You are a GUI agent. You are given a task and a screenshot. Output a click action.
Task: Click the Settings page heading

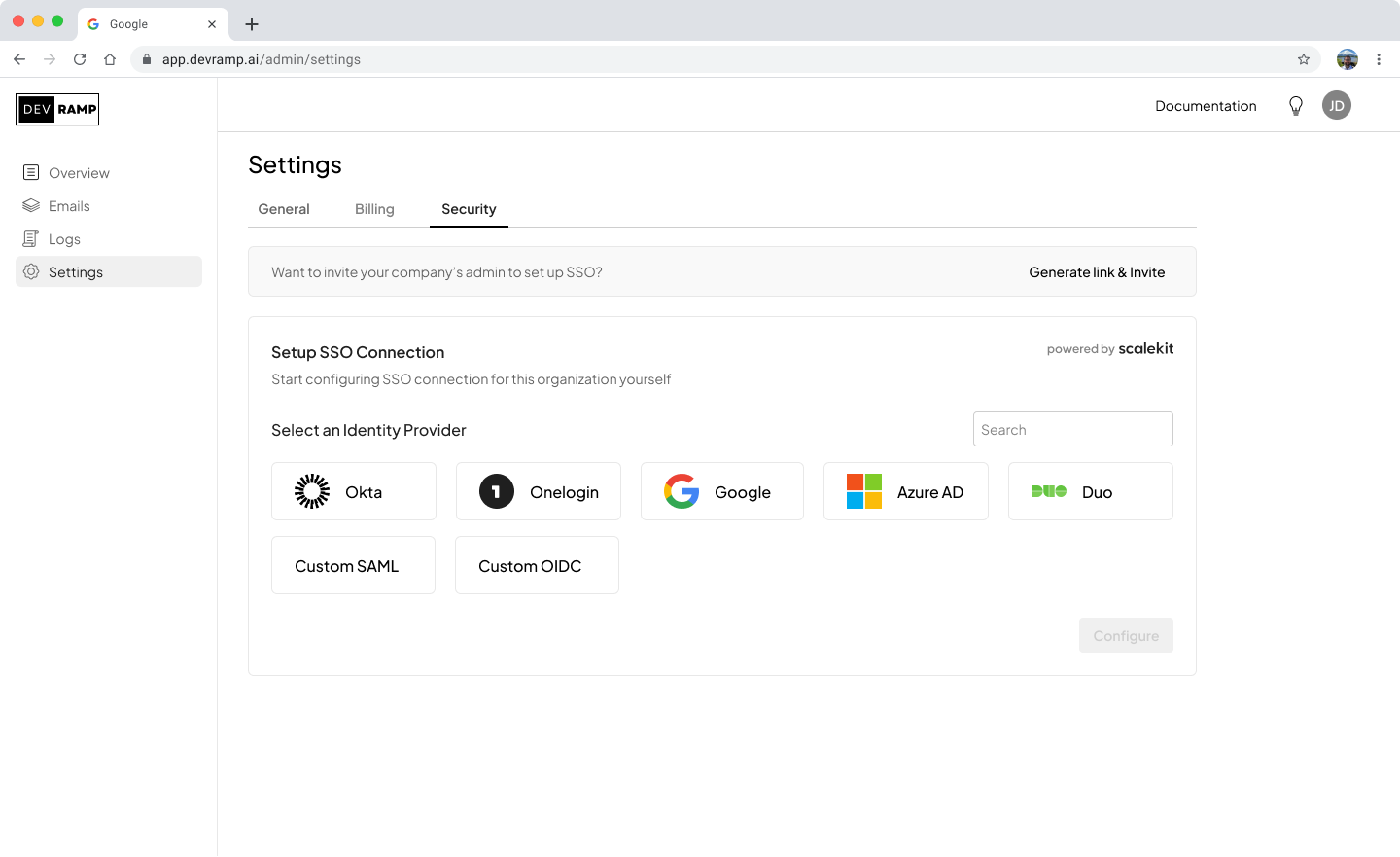(x=296, y=164)
